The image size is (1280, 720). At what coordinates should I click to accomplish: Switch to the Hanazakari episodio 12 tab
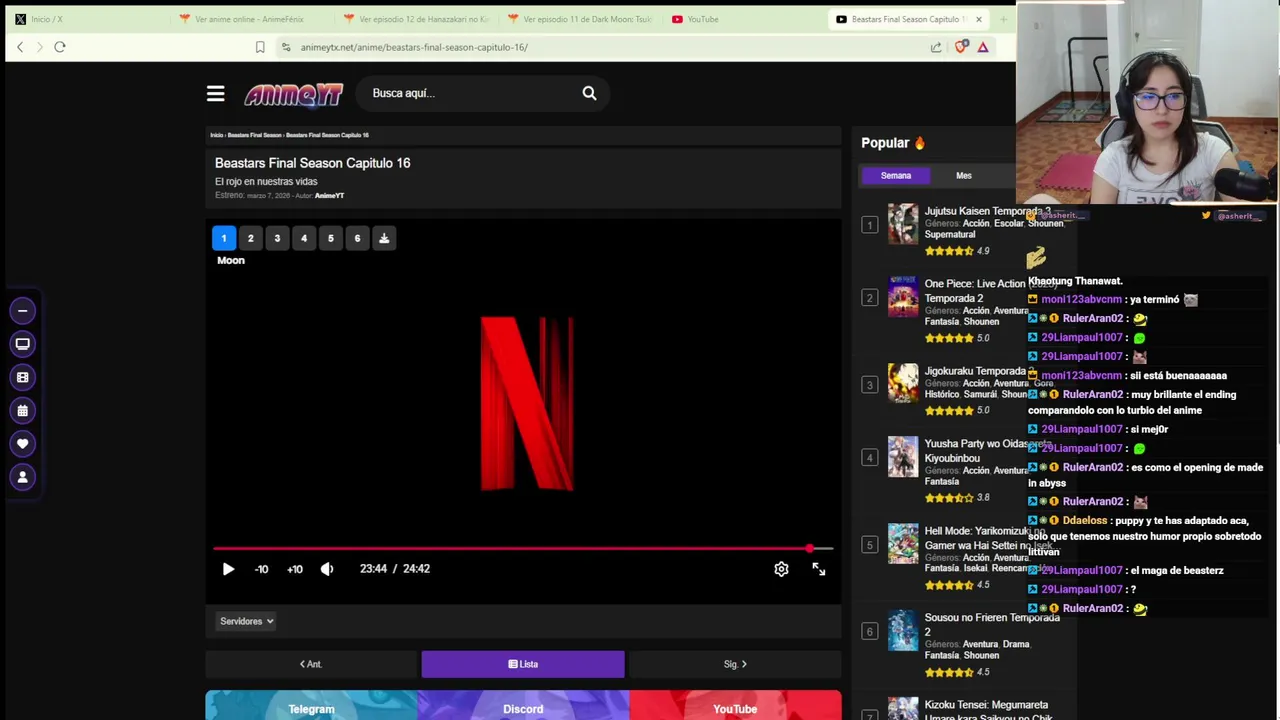(x=416, y=19)
